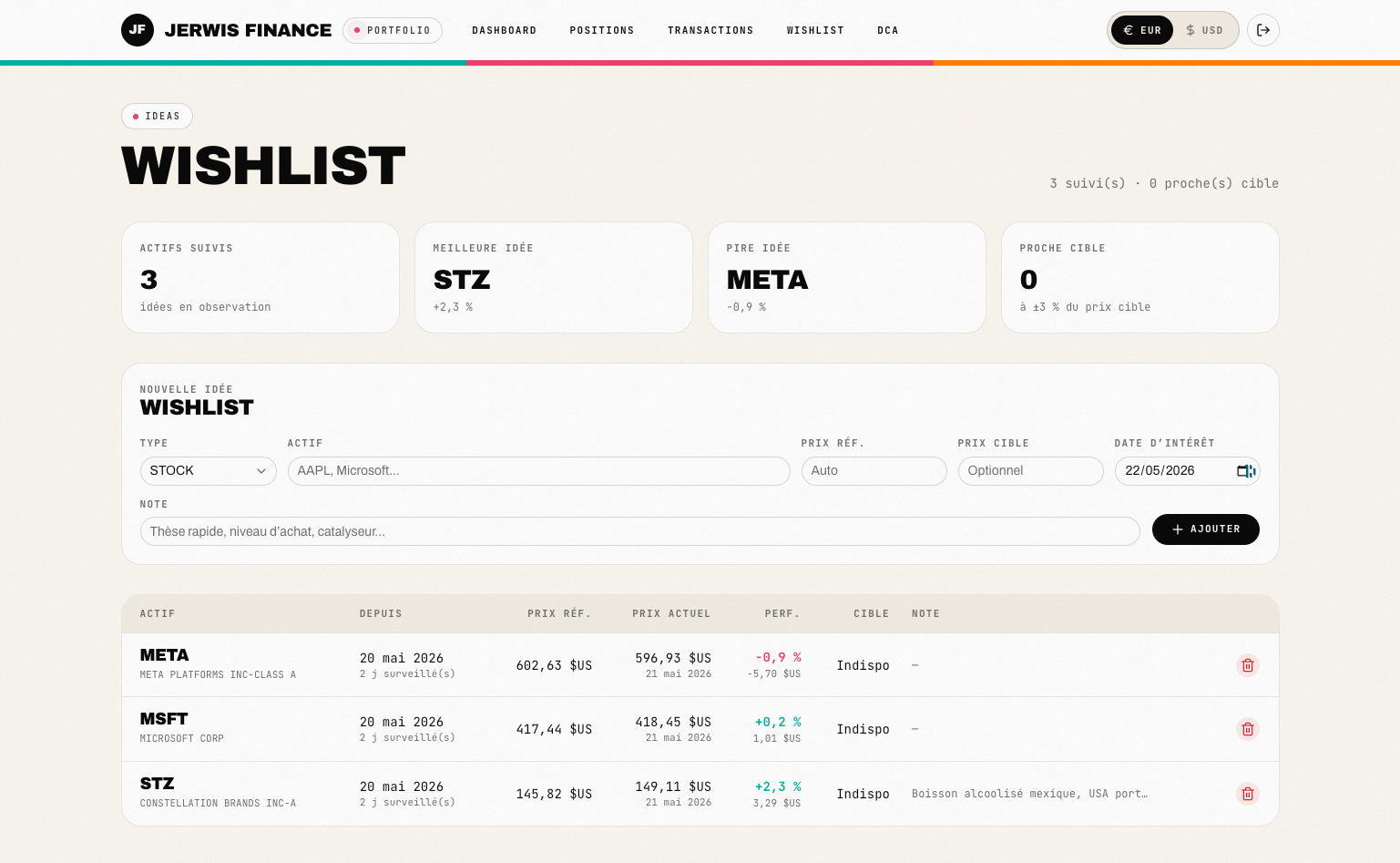Click Indispo in the STZ row
This screenshot has height=863, width=1400.
pos(863,795)
